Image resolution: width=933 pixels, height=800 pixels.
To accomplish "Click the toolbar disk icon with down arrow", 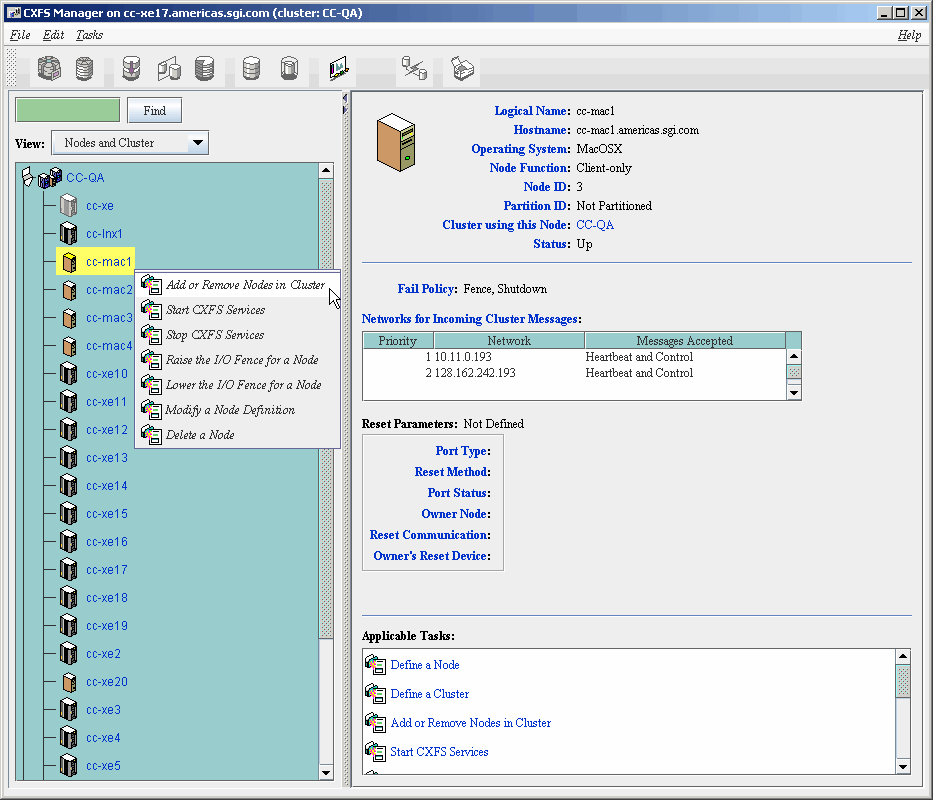I will (131, 69).
